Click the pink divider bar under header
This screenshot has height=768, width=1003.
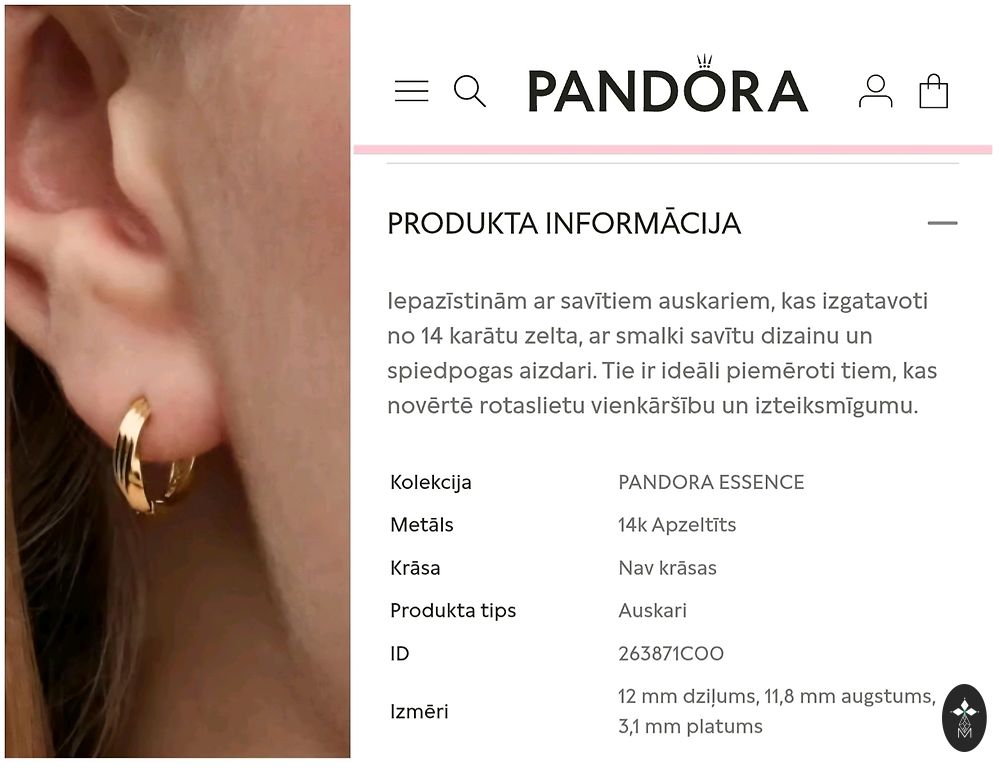click(672, 150)
